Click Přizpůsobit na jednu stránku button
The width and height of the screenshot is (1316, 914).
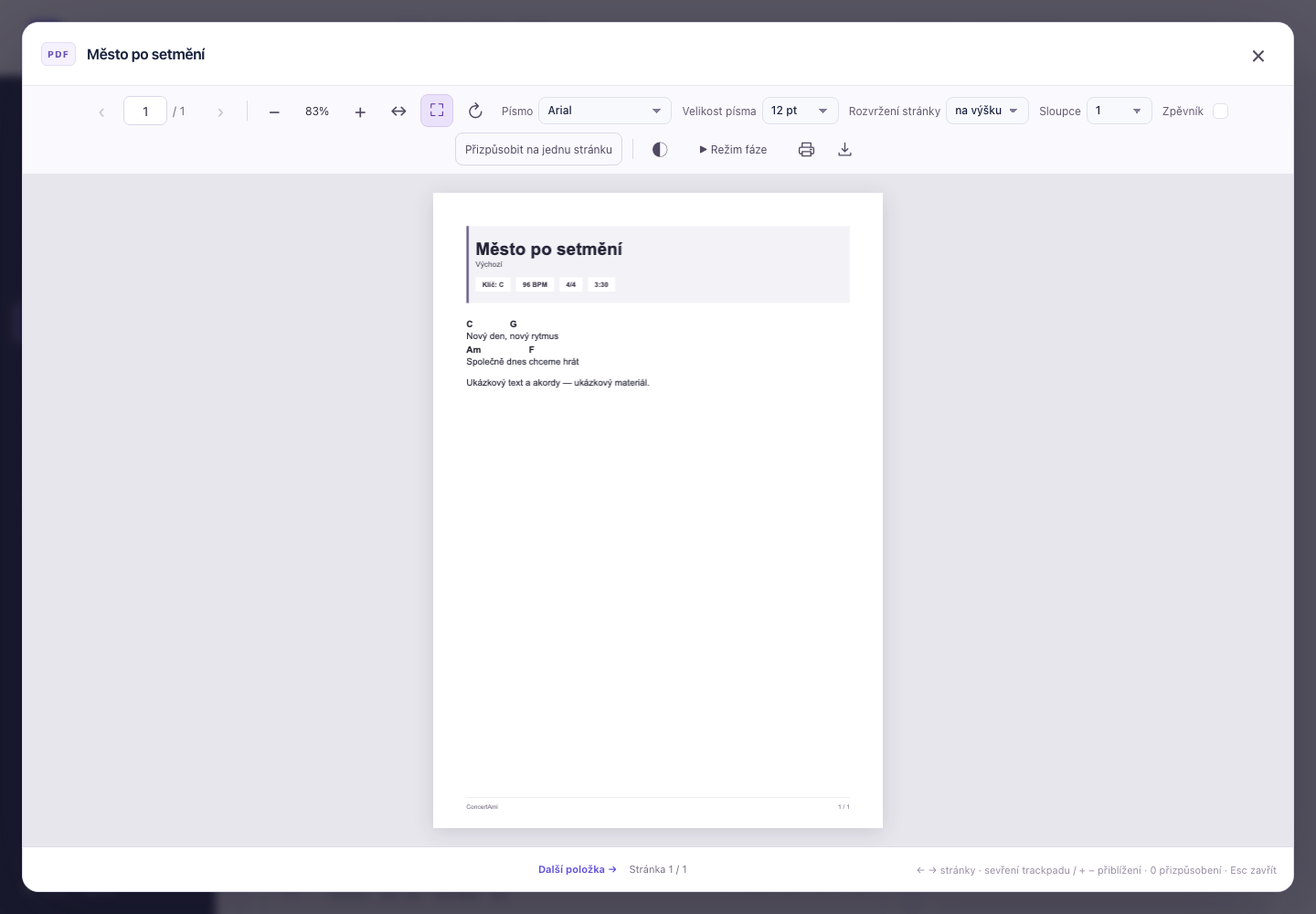point(538,149)
